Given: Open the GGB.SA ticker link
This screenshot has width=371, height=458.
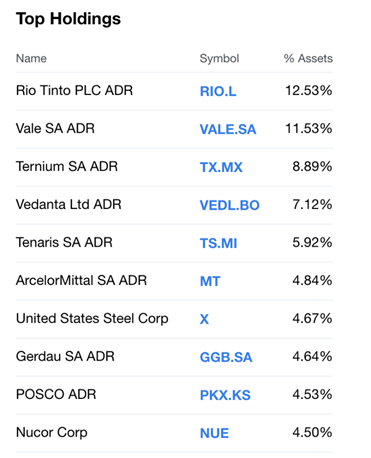Looking at the screenshot, I should click(226, 357).
